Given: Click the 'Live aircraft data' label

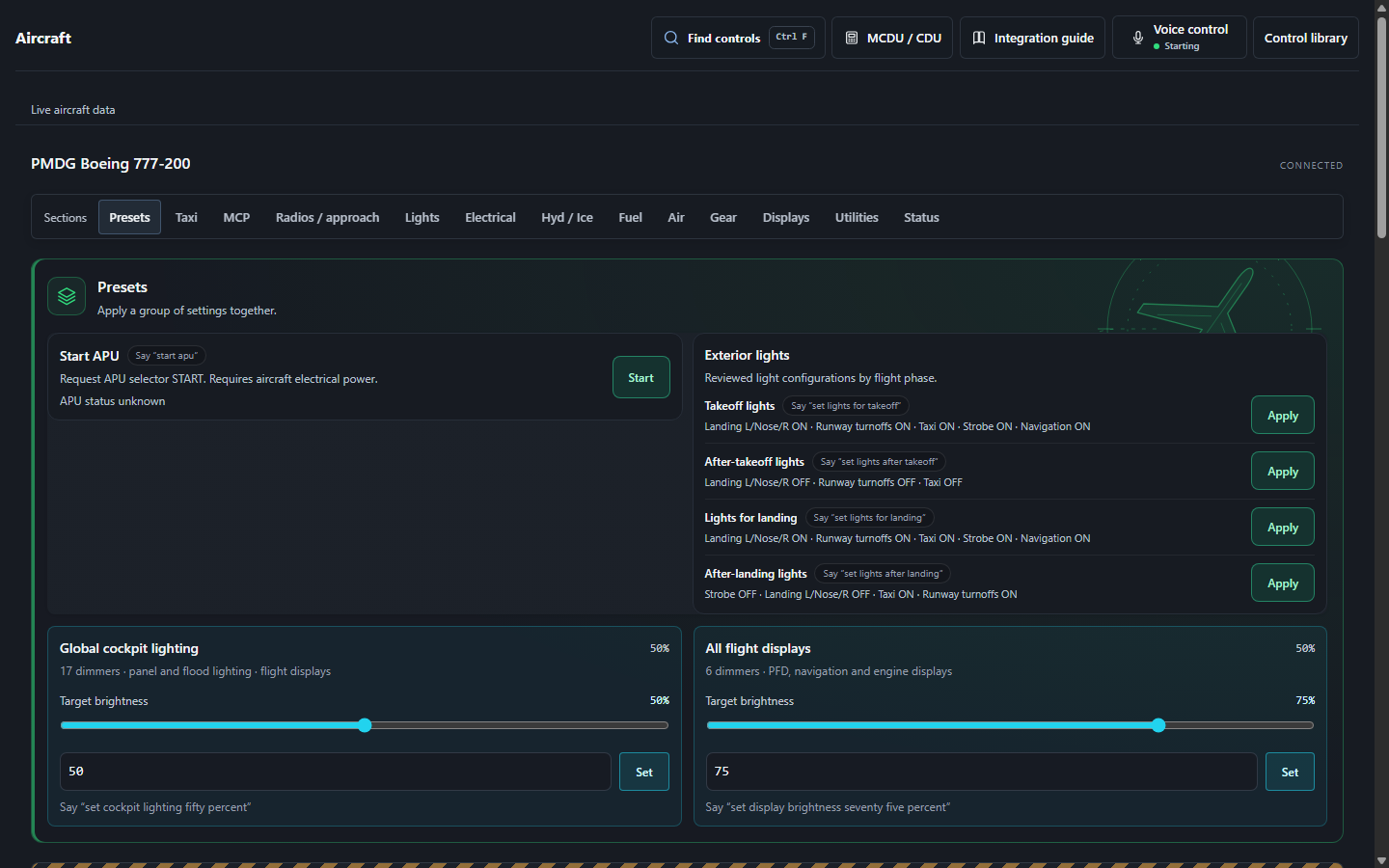Looking at the screenshot, I should pos(73,110).
